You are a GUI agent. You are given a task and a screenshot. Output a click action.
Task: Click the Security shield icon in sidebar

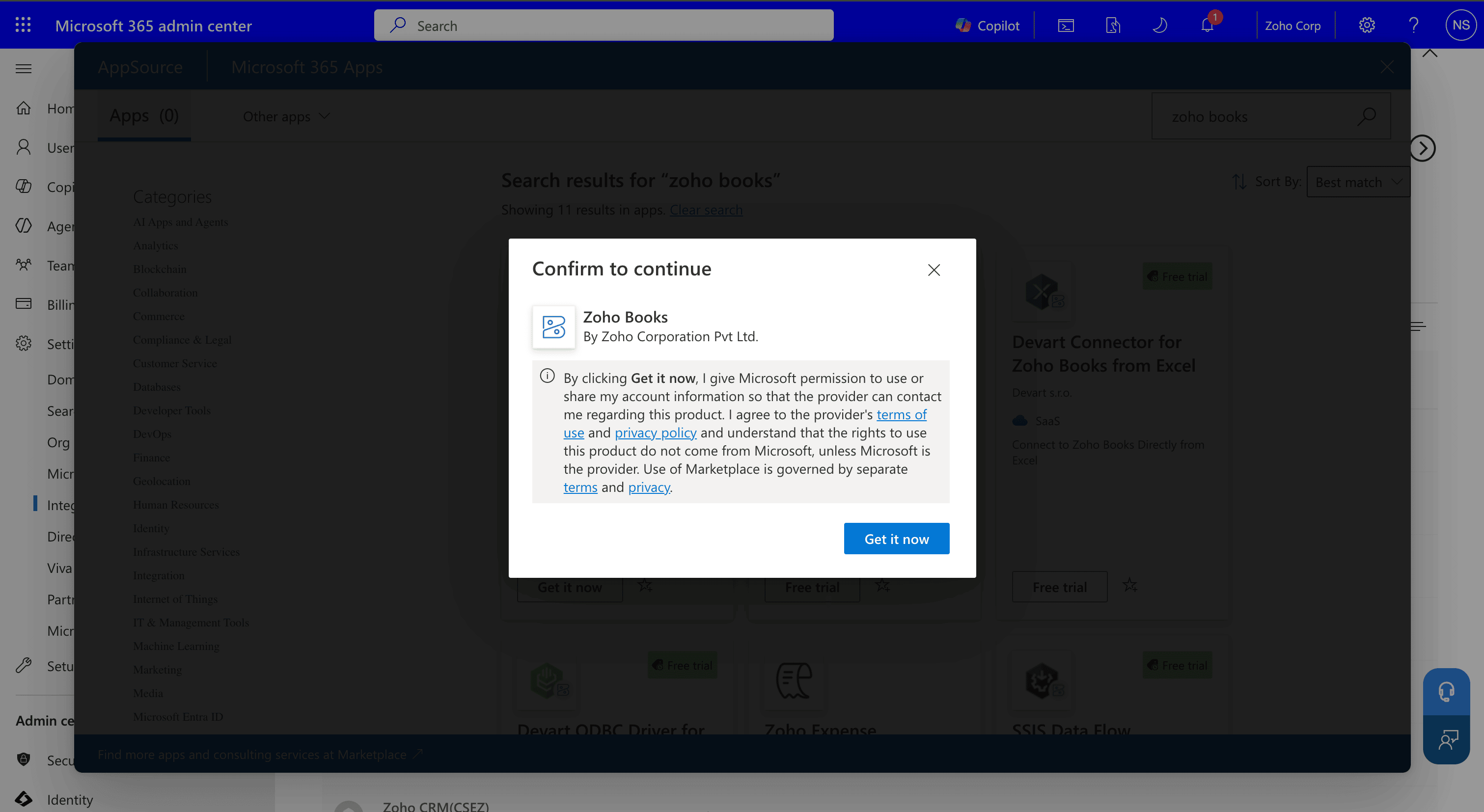pos(24,759)
